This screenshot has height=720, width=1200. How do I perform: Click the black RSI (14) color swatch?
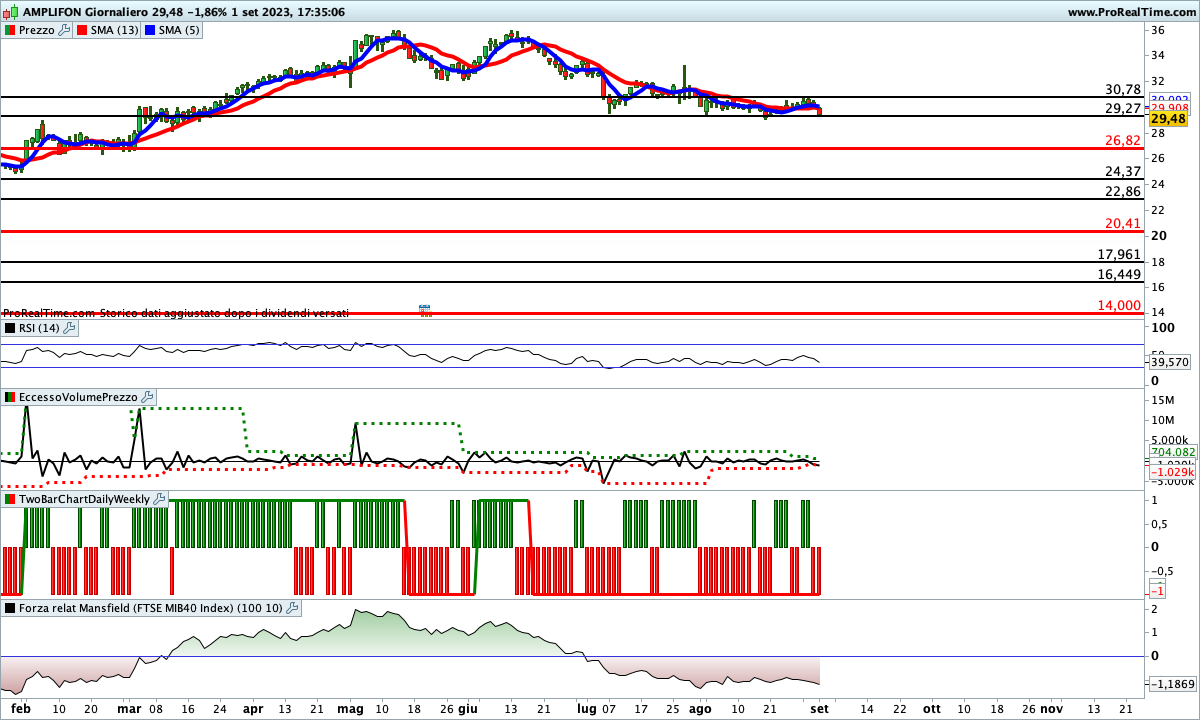pos(11,327)
